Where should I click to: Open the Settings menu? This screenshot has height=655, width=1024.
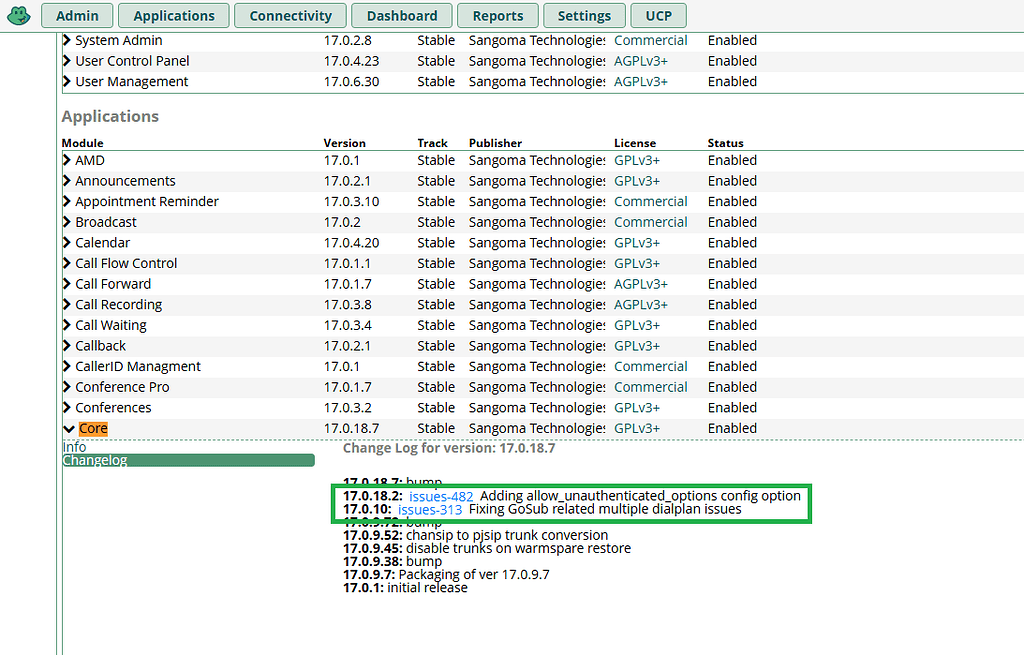pyautogui.click(x=584, y=15)
